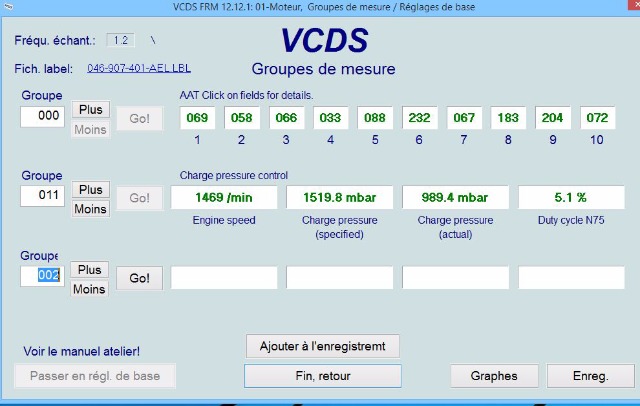Click the Go! button for group 000
The width and height of the screenshot is (640, 406).
140,118
